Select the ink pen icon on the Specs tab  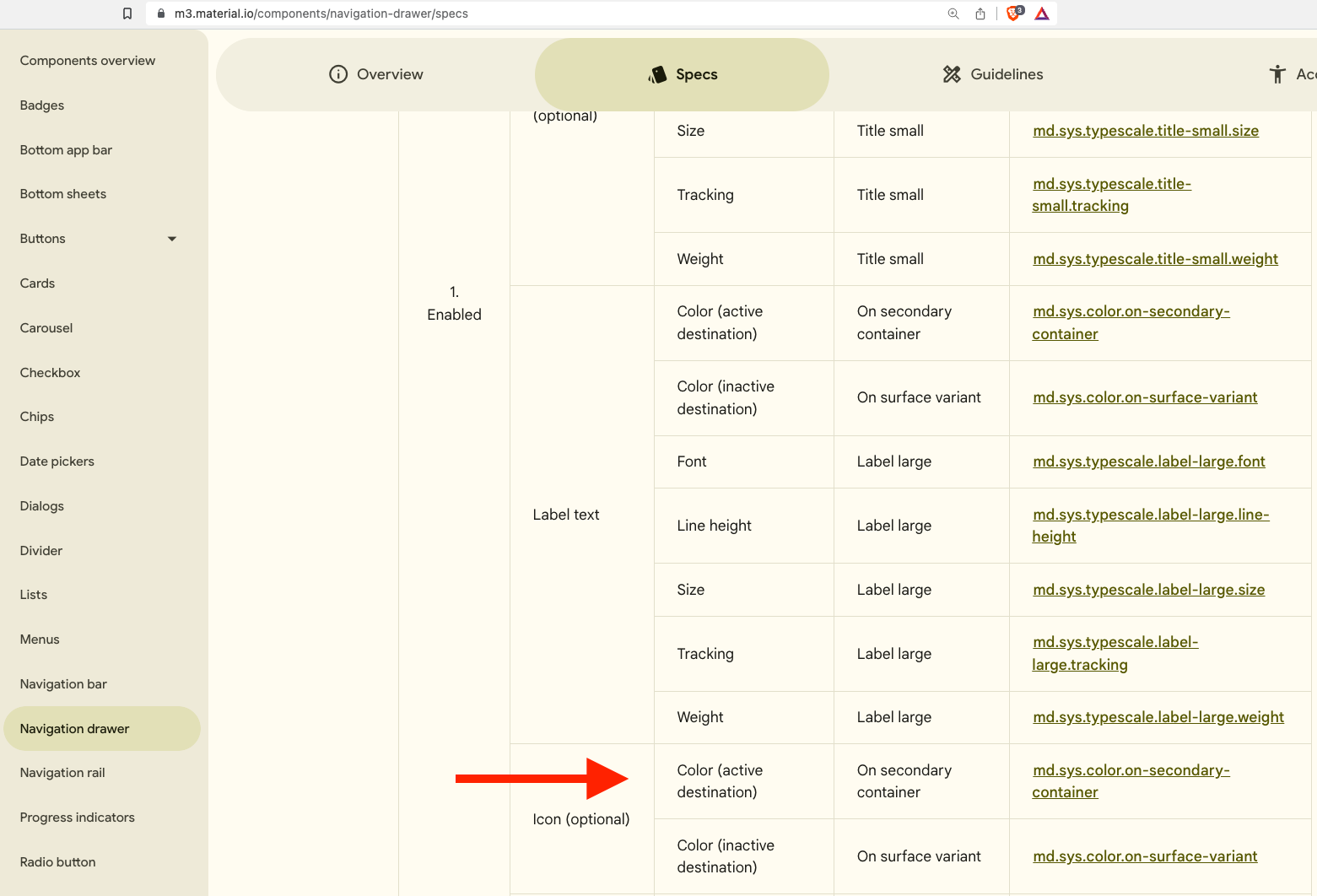click(656, 74)
